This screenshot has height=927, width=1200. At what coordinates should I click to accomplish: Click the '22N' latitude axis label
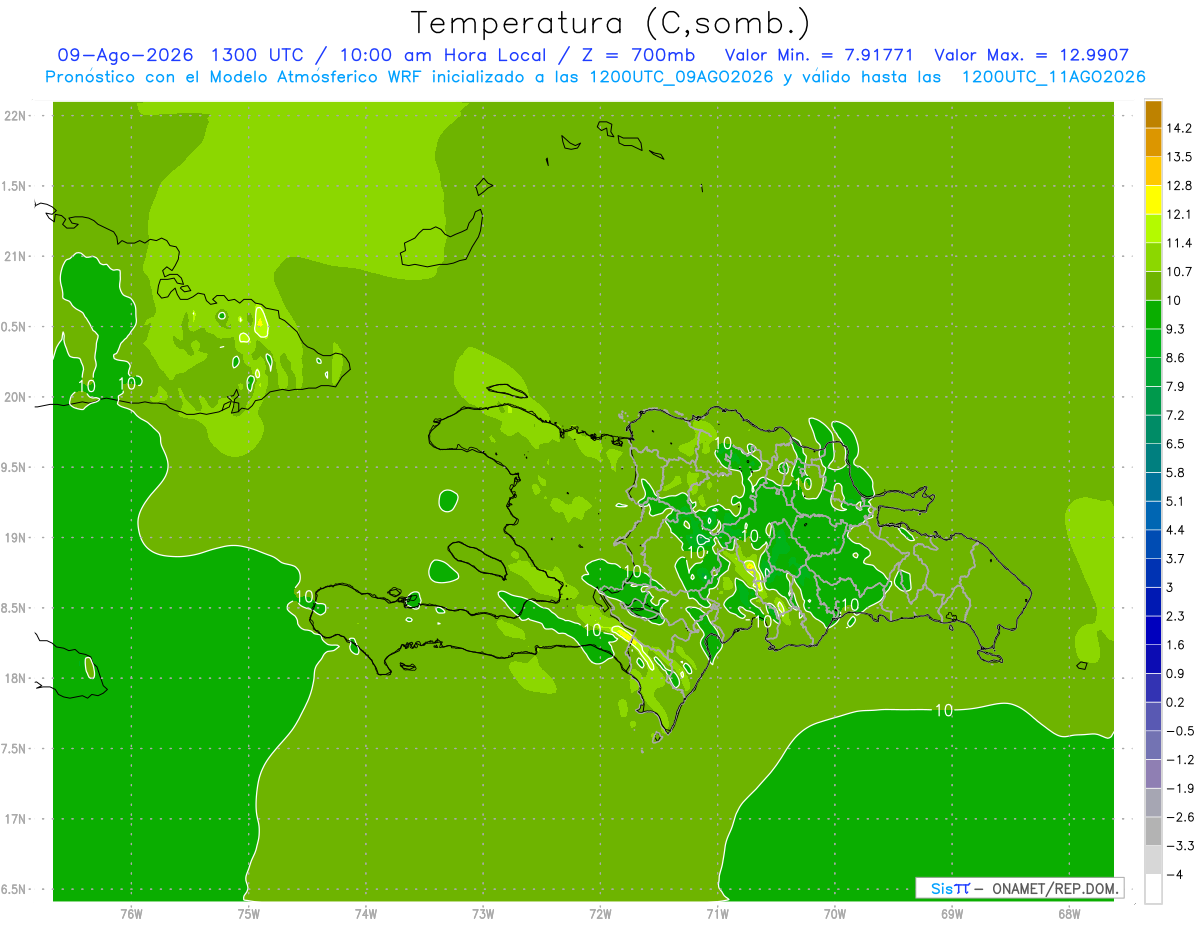tap(16, 116)
